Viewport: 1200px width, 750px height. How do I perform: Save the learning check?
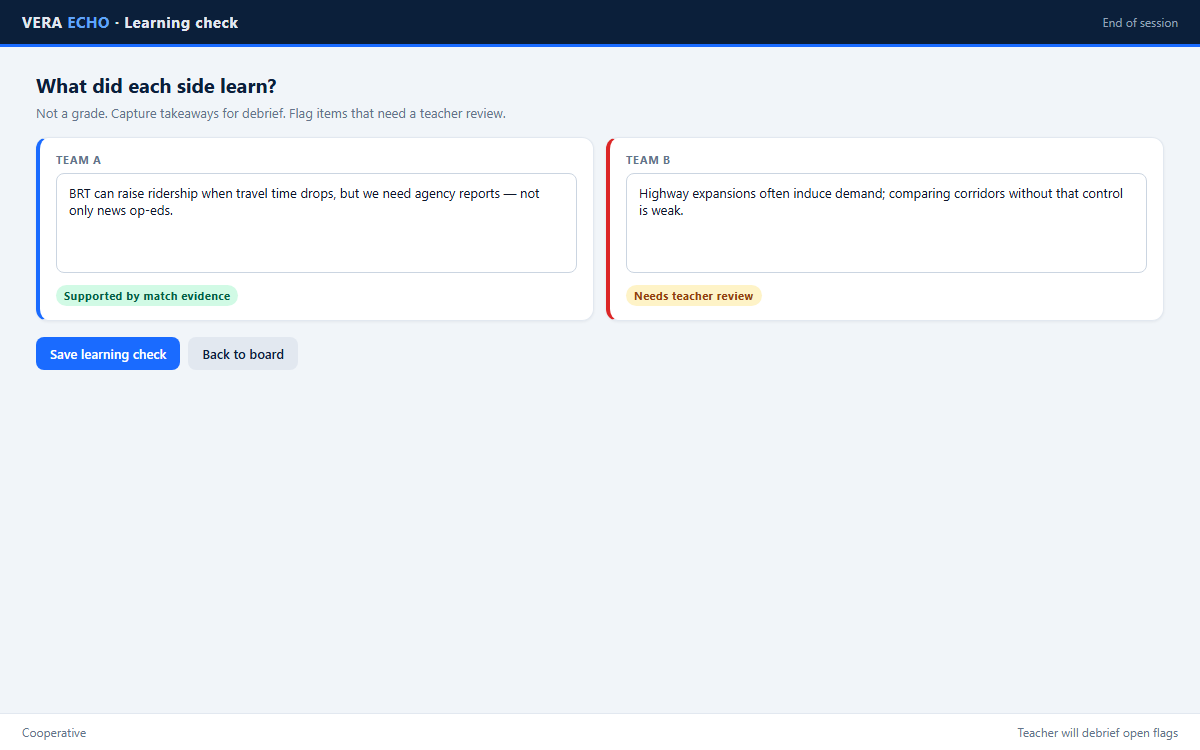pos(108,354)
